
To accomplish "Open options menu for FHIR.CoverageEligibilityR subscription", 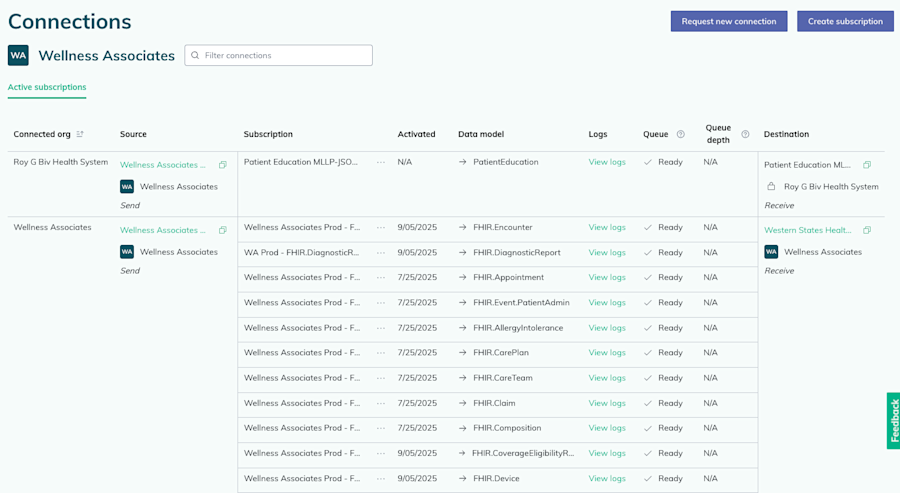I will tap(381, 453).
